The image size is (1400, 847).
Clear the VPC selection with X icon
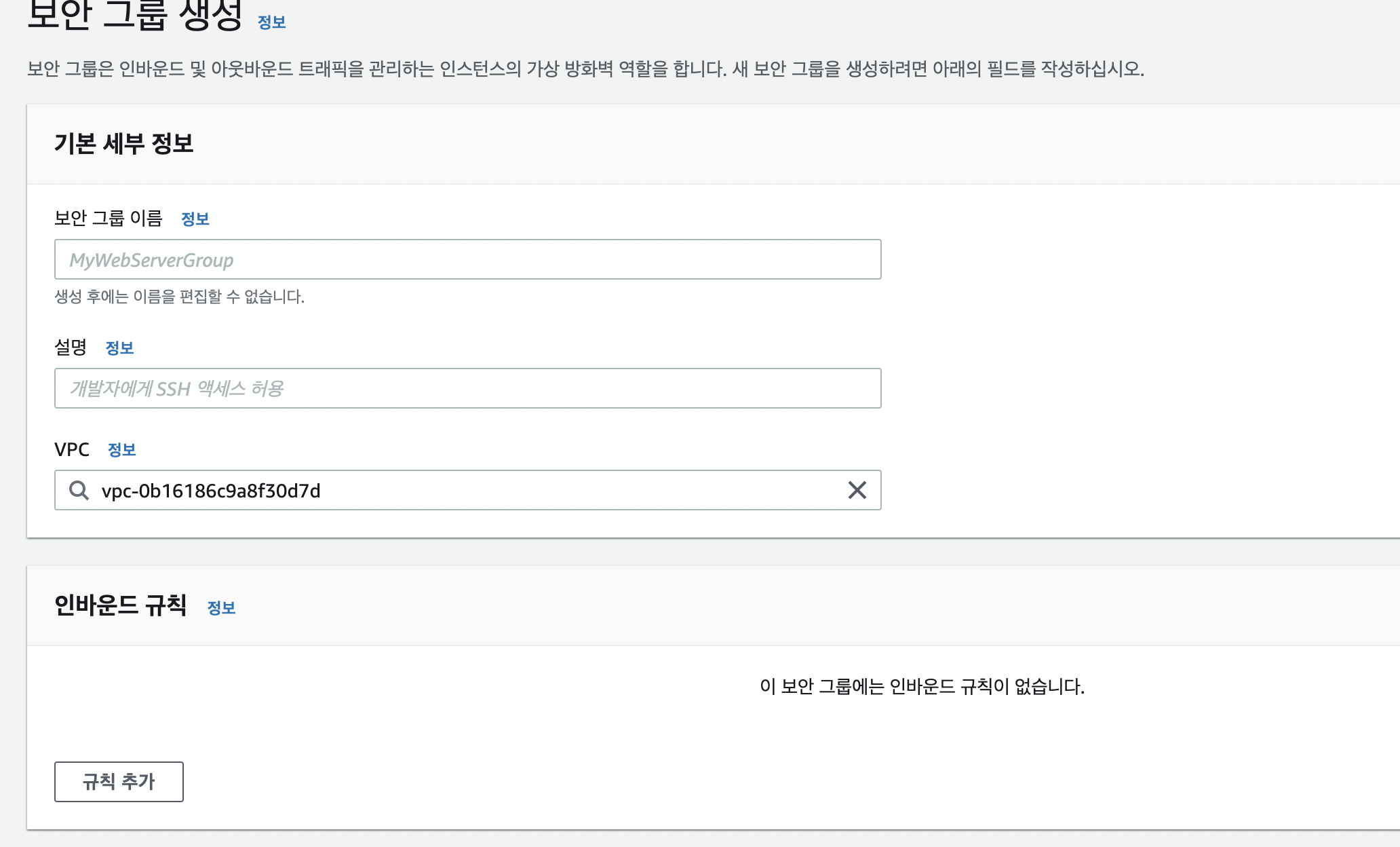coord(857,490)
